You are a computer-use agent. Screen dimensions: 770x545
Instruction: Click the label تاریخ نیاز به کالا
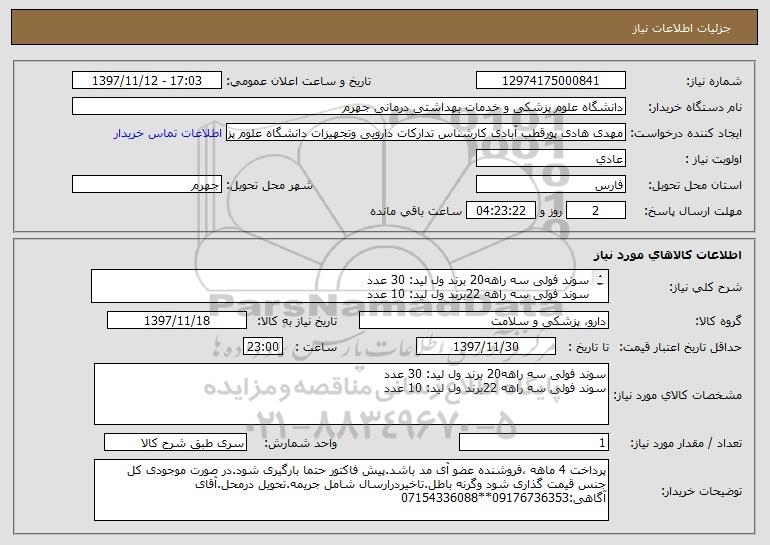pyautogui.click(x=298, y=321)
